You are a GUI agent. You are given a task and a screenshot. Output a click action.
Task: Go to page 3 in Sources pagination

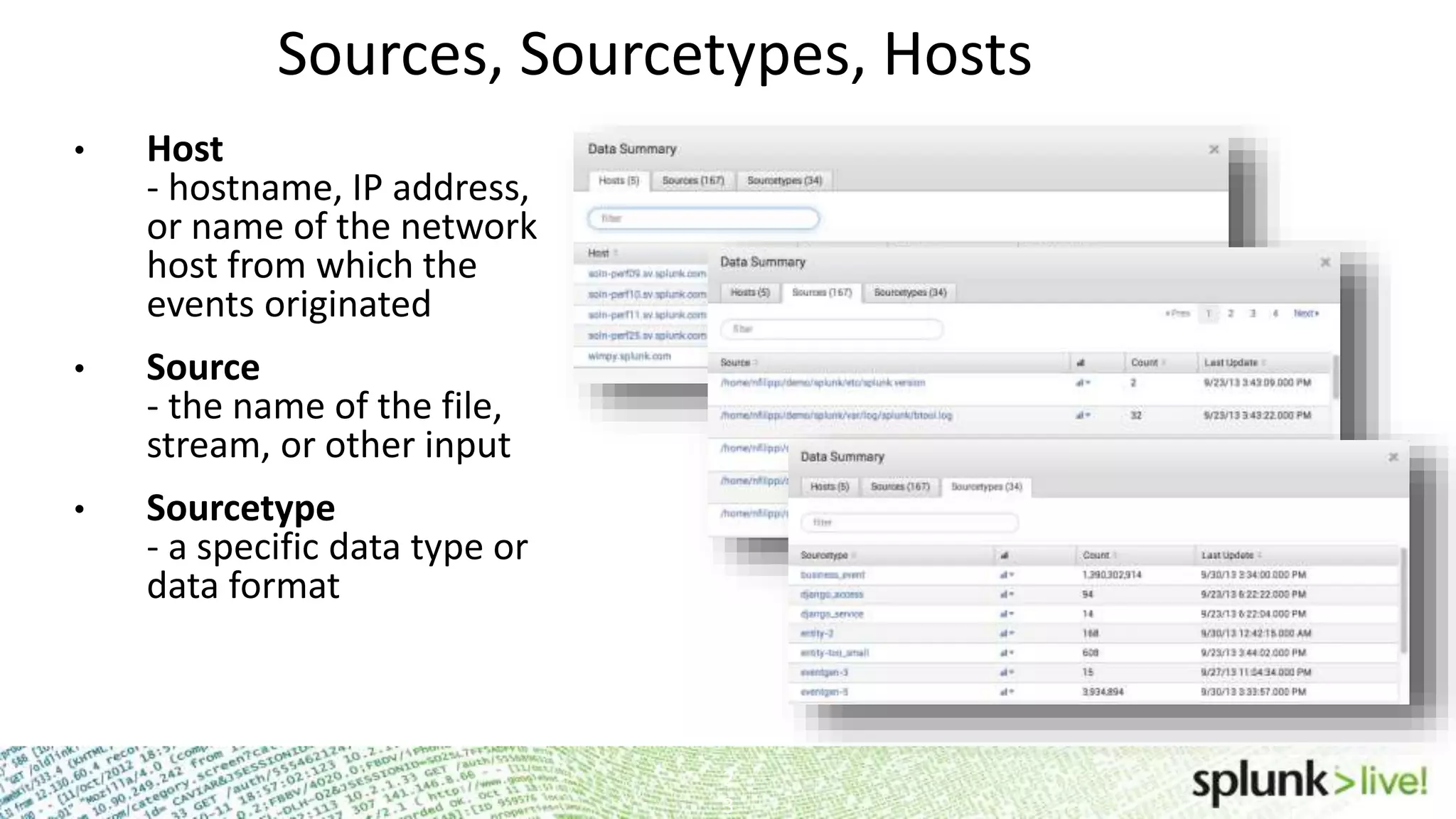click(x=1253, y=314)
